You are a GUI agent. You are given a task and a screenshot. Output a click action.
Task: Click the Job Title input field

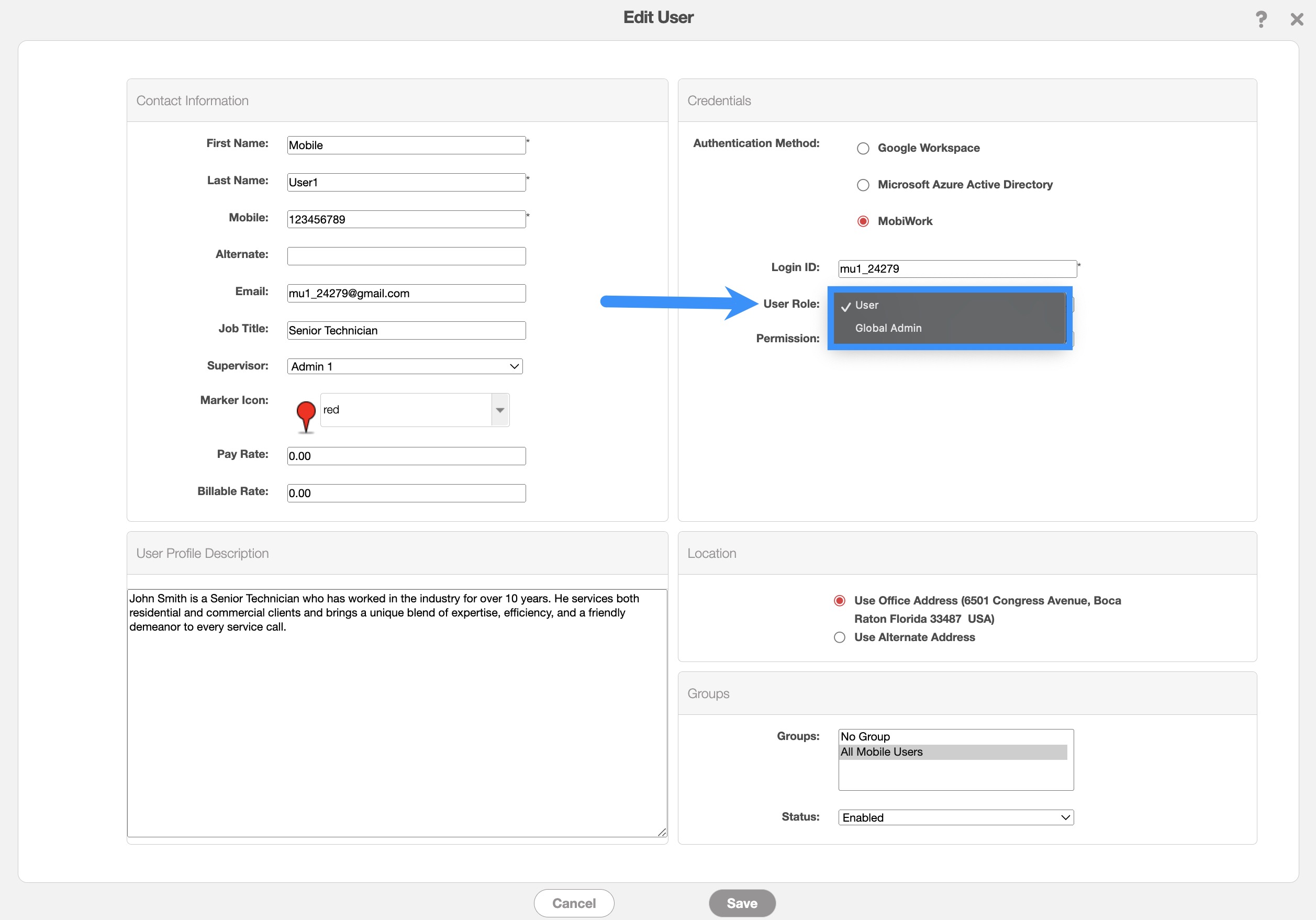click(x=406, y=331)
